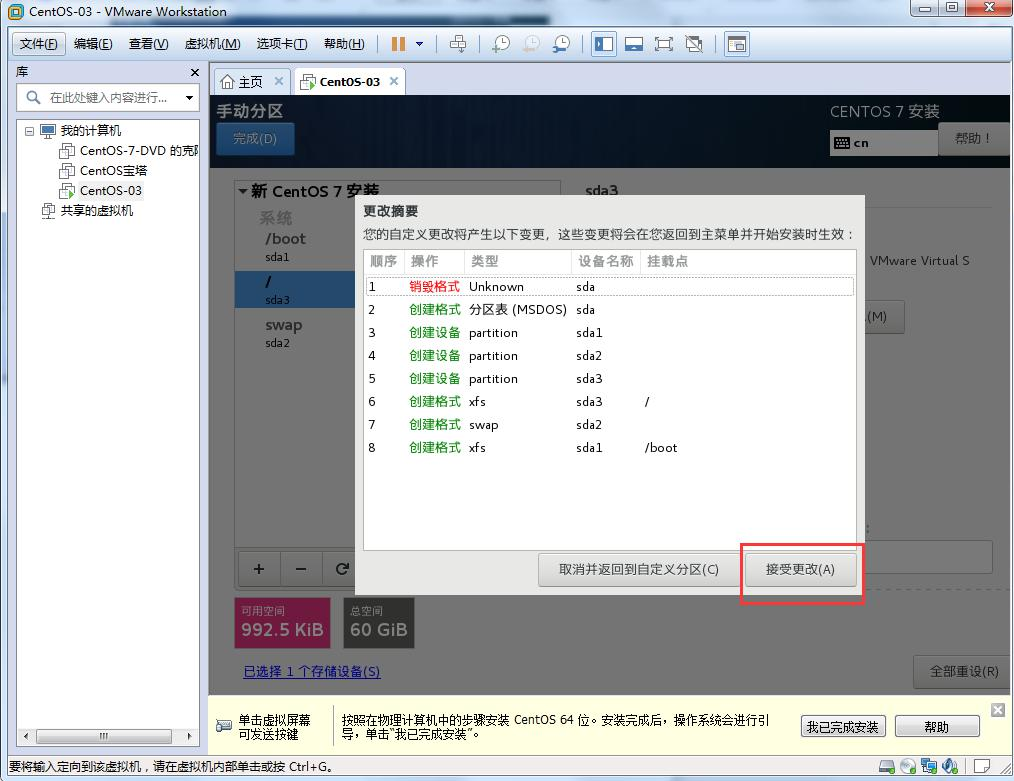This screenshot has width=1014, height=781.
Task: Collapse the 我的计算机 tree node
Action: (29, 131)
